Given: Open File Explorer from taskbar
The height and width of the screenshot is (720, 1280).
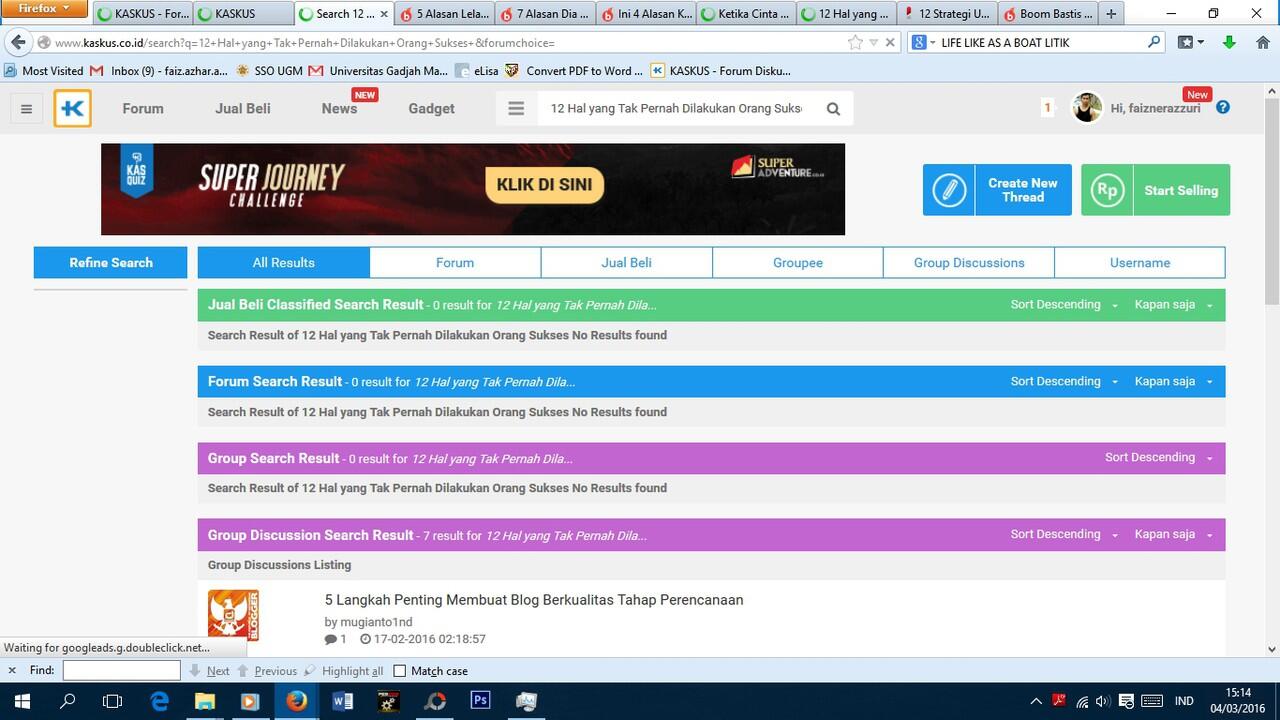Looking at the screenshot, I should click(205, 701).
